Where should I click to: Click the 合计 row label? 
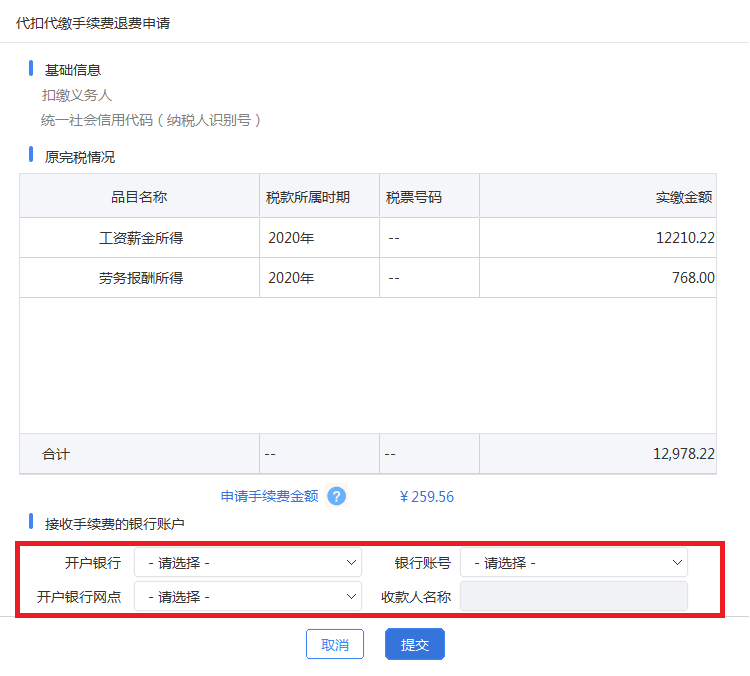(x=56, y=454)
